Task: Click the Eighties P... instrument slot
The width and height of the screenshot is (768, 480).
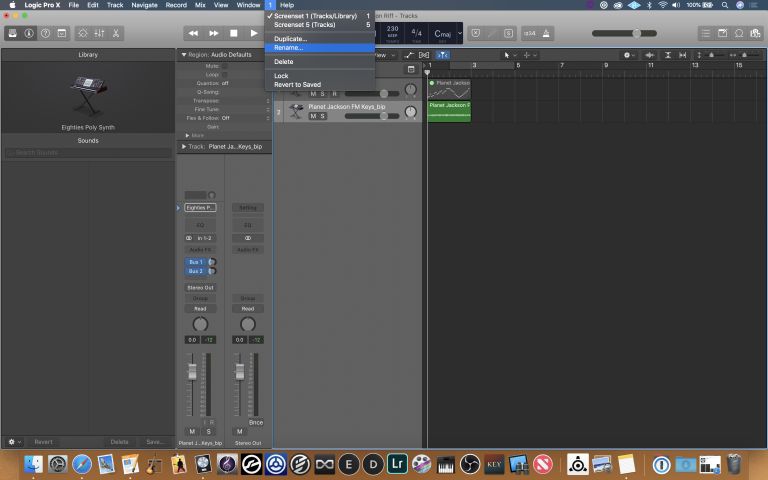Action: coord(200,208)
